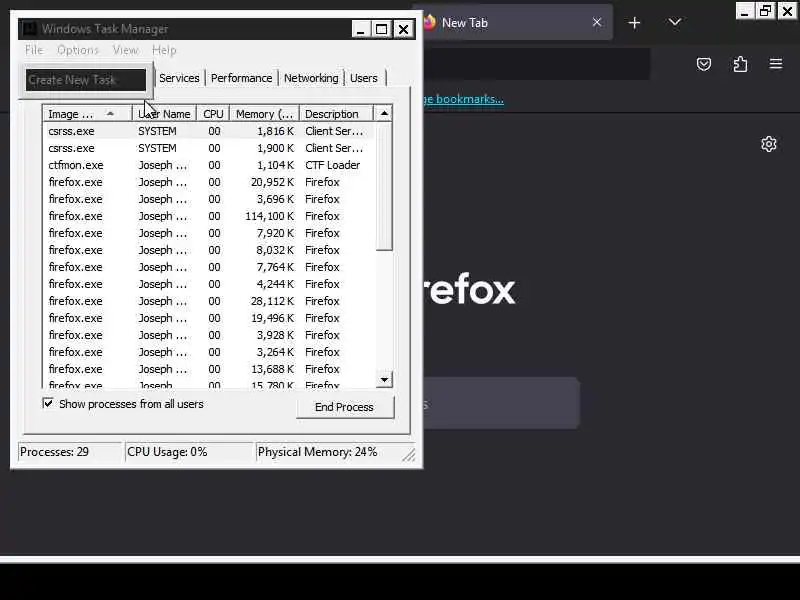Click the Firefox address bar field
800x600 pixels.
536,64
